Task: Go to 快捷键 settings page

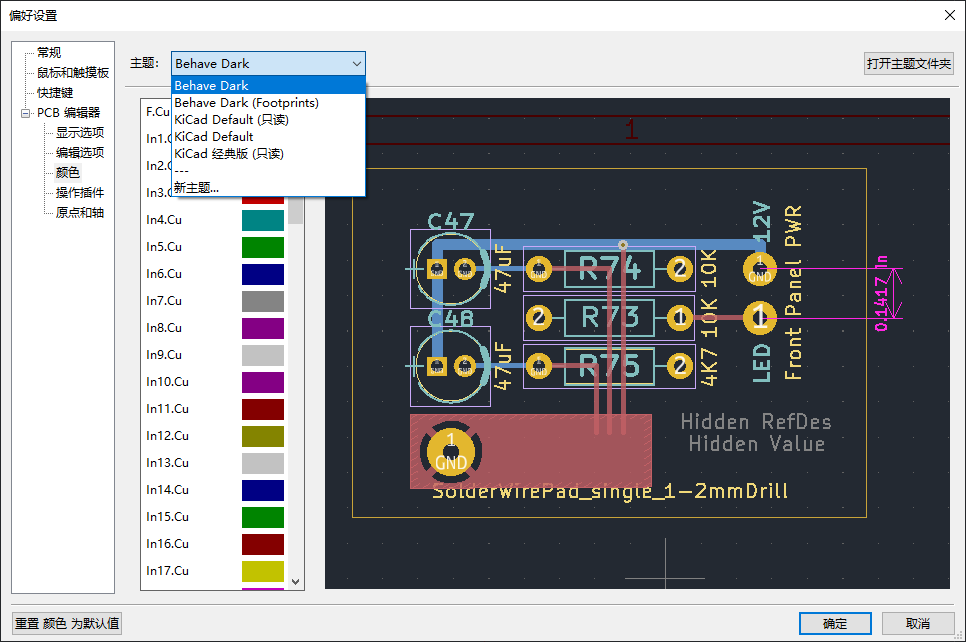Action: coord(55,93)
